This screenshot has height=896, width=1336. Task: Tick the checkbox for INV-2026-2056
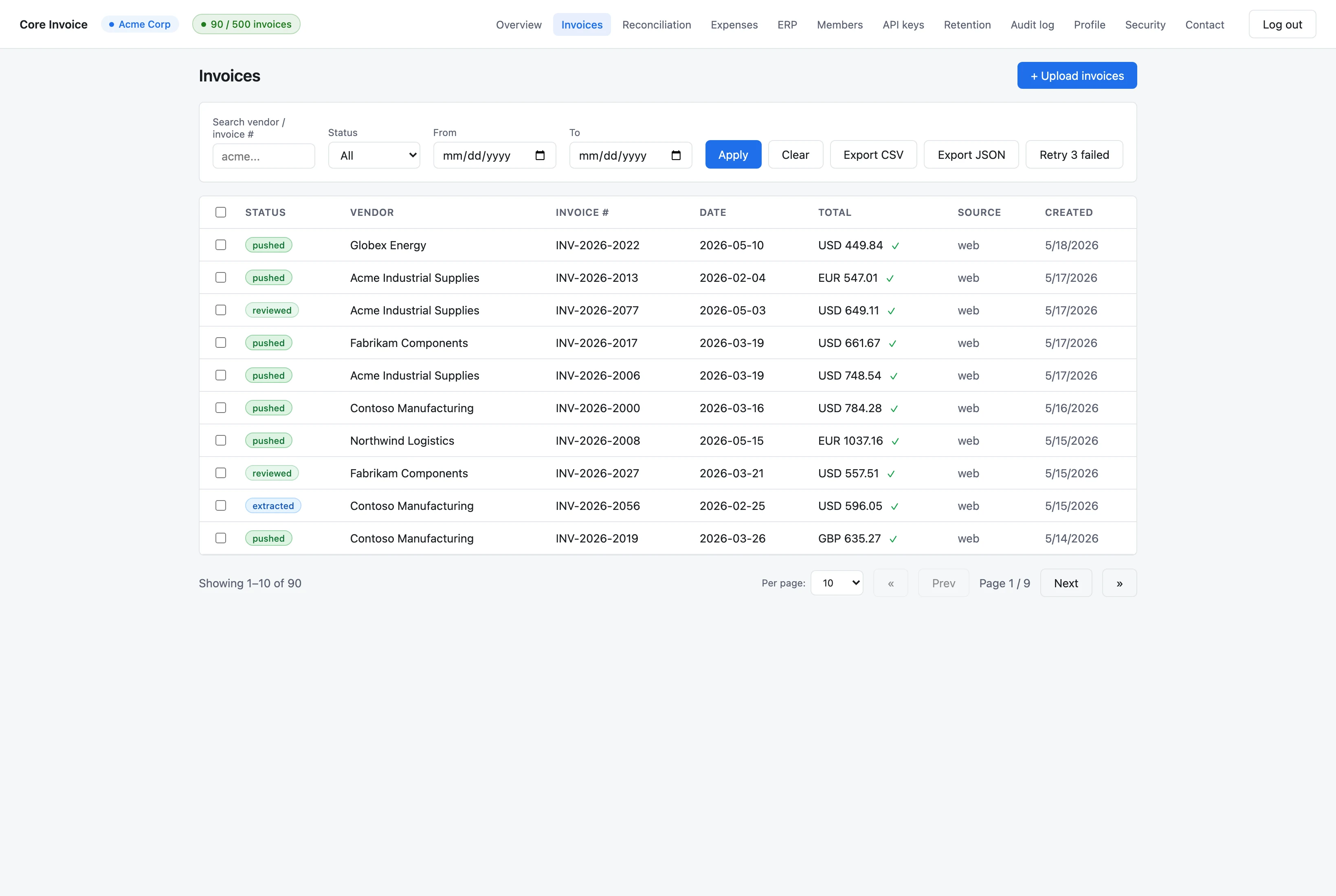pos(221,505)
